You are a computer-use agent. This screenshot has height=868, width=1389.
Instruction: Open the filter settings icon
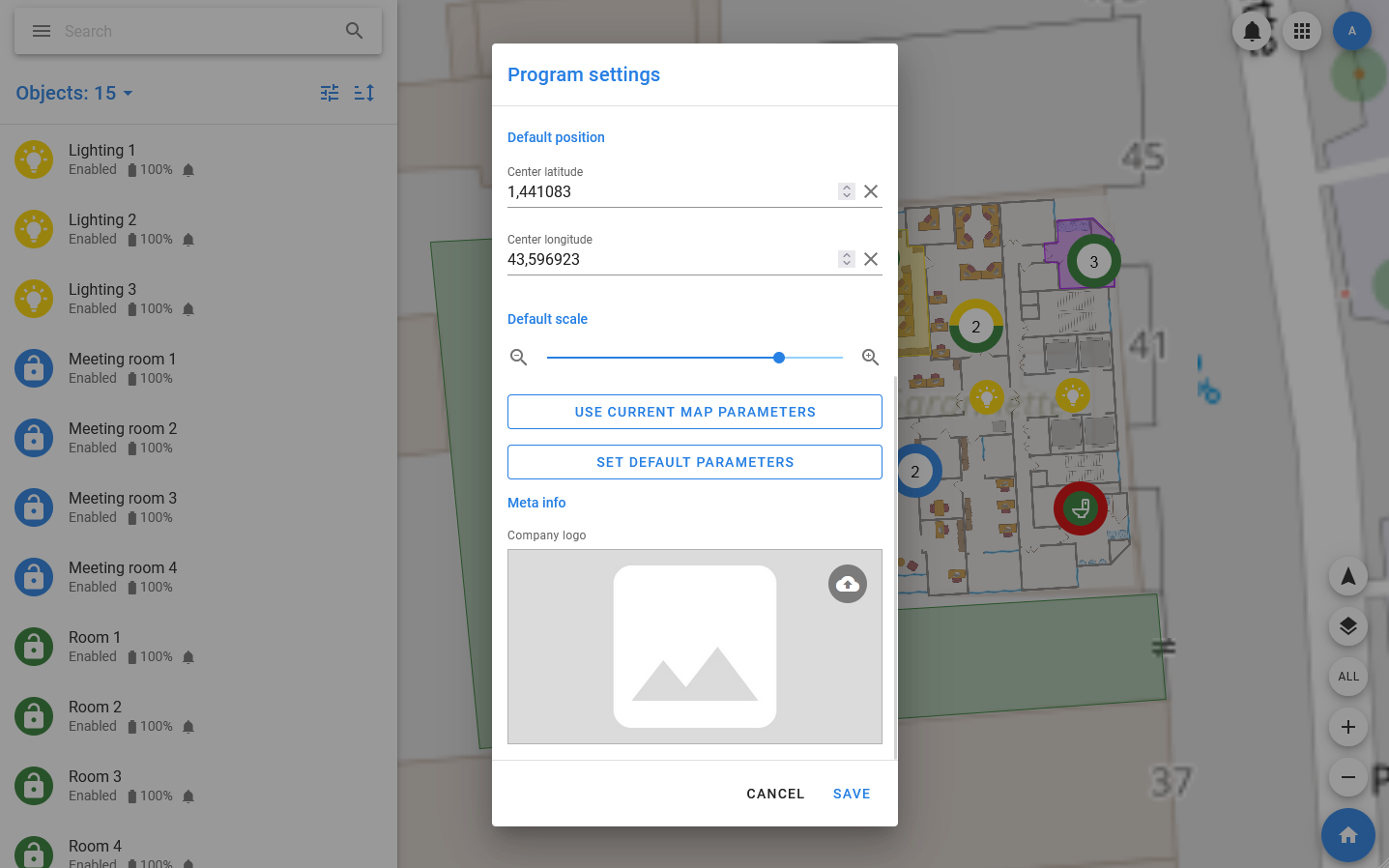[x=330, y=93]
